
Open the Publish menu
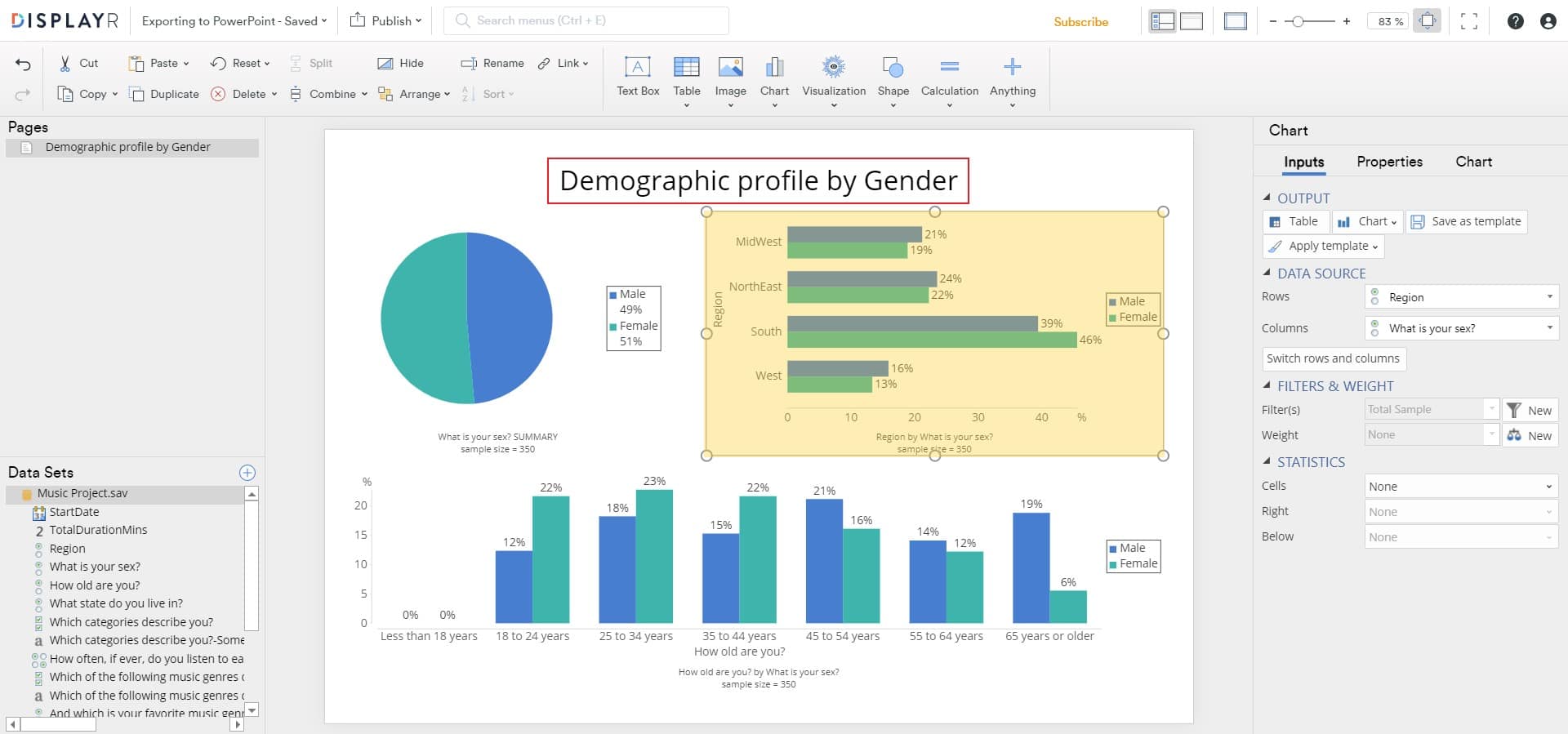386,21
